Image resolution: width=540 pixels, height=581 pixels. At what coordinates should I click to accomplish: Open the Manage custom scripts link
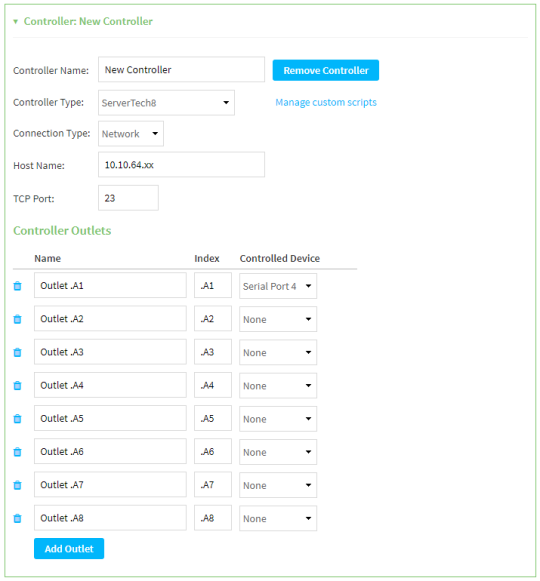(326, 102)
